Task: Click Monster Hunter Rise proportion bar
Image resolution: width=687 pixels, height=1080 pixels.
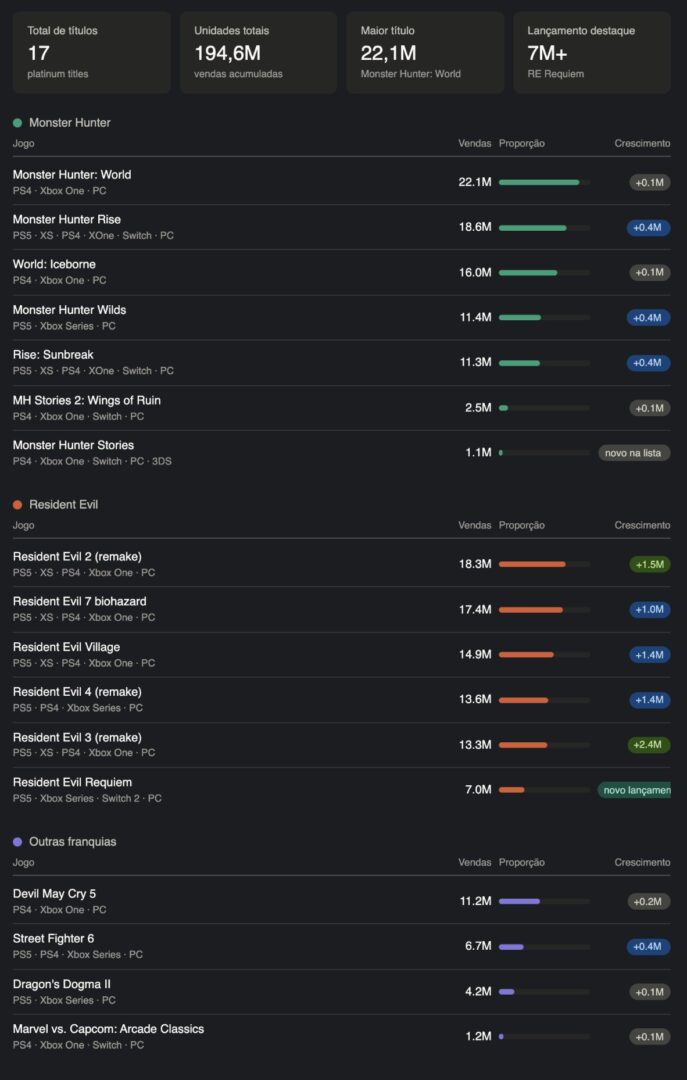Action: point(544,227)
